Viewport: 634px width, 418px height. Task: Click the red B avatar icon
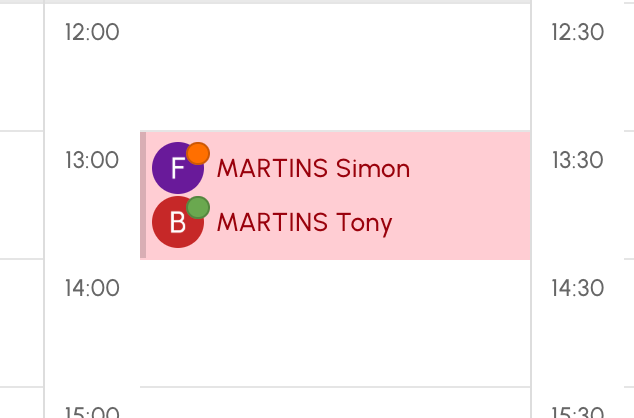pyautogui.click(x=178, y=222)
